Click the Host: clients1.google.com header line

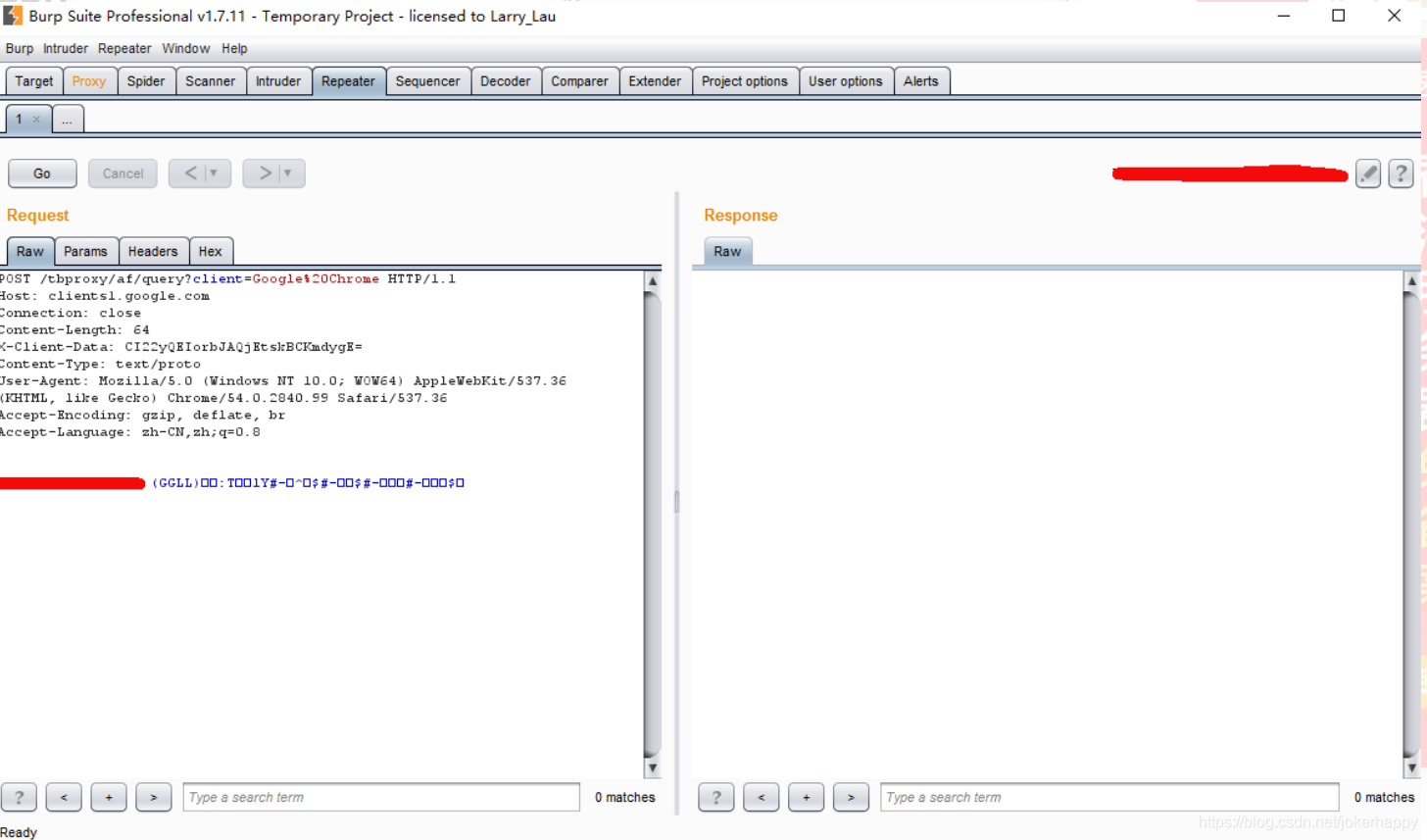(105, 296)
